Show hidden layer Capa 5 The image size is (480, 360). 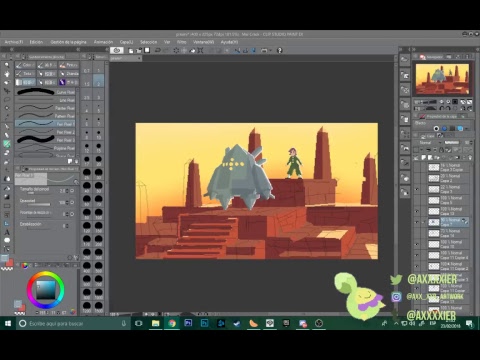tap(417, 200)
